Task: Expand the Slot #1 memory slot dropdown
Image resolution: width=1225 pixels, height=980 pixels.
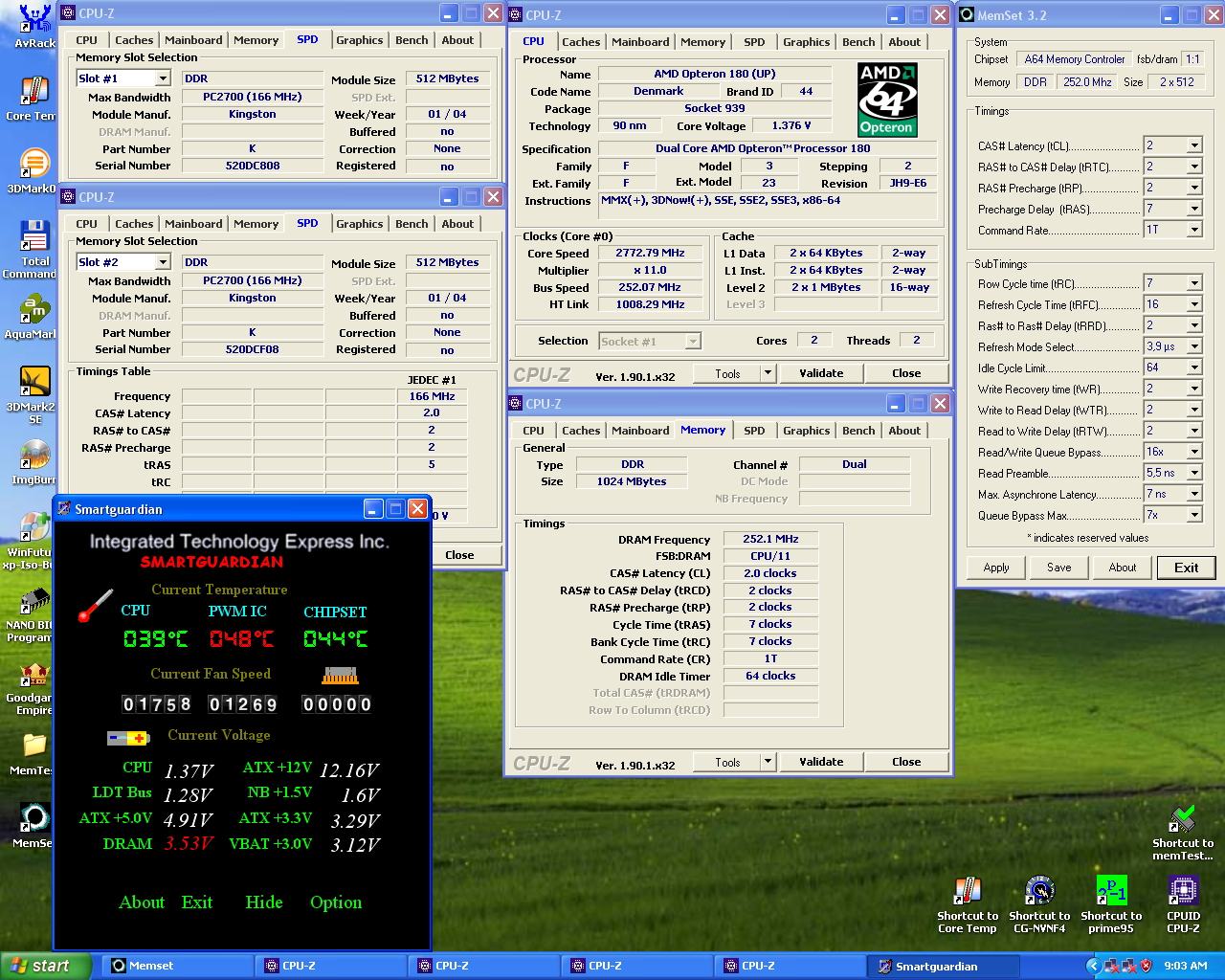Action: point(162,78)
